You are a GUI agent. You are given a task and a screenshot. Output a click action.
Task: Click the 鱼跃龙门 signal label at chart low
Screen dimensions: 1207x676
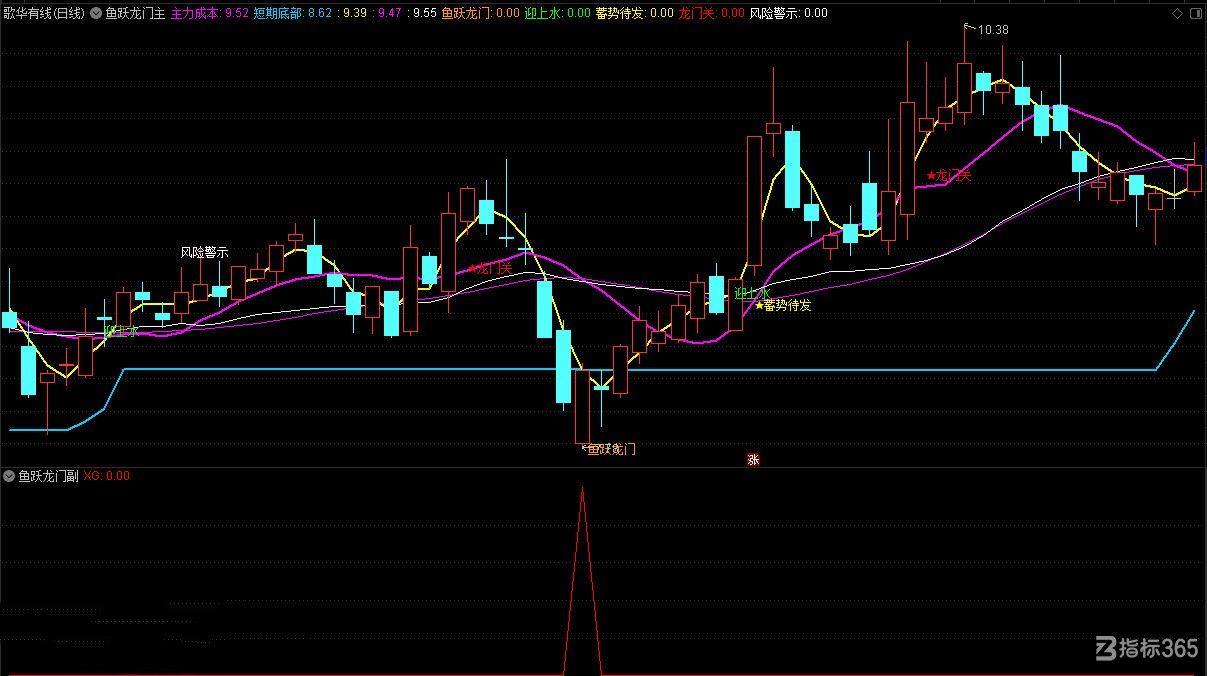pyautogui.click(x=610, y=449)
